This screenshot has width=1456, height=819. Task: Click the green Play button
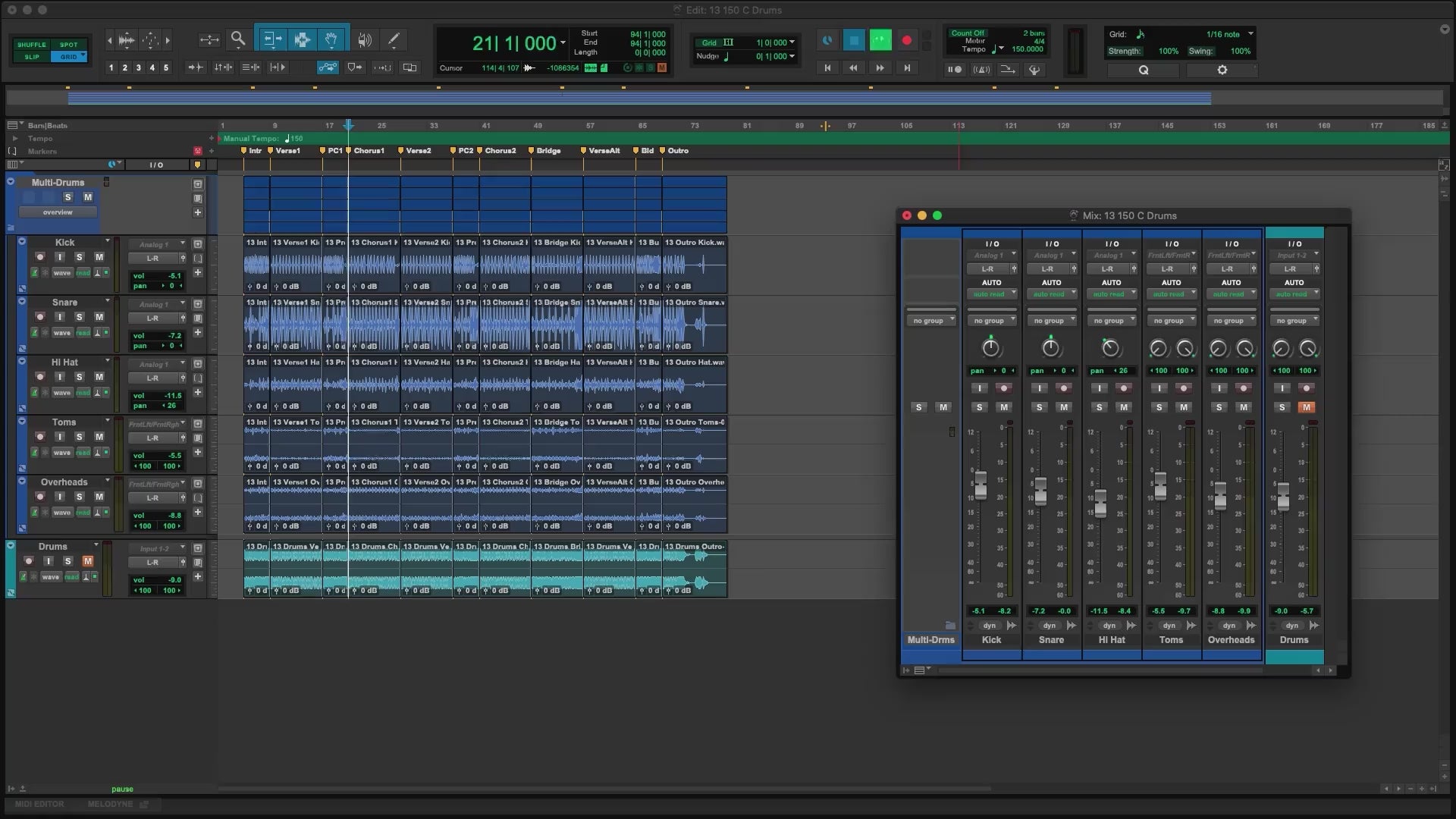tap(880, 40)
